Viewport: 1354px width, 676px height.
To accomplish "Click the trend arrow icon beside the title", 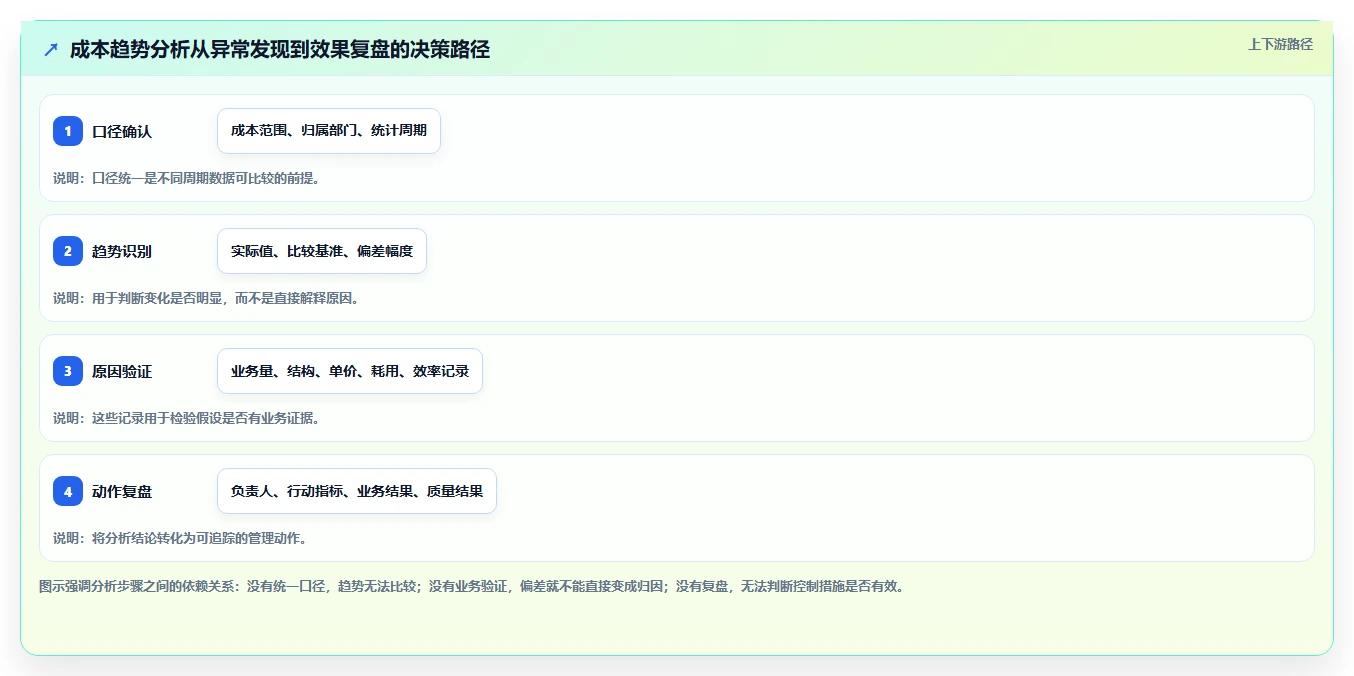I will pyautogui.click(x=51, y=50).
